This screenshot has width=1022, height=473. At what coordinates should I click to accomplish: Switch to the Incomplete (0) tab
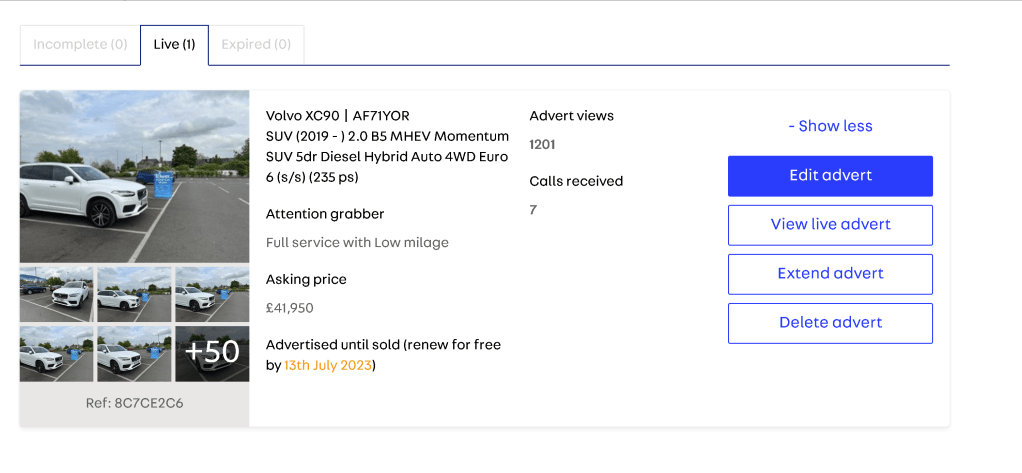pyautogui.click(x=80, y=45)
